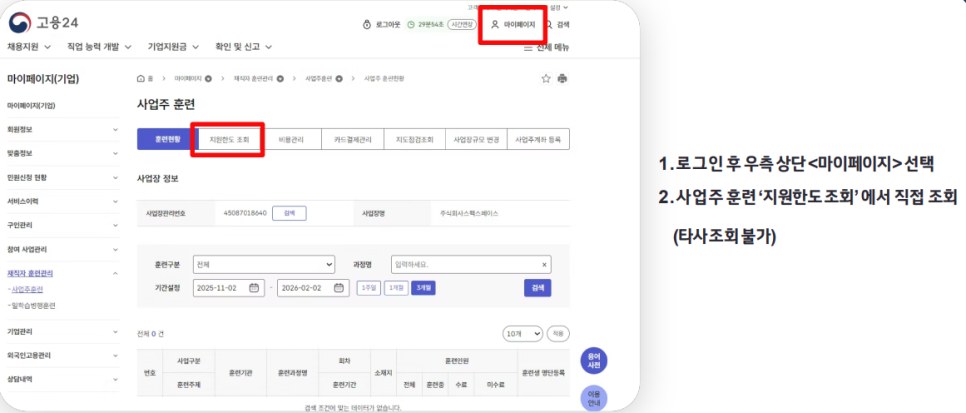Click the 고용24 logo

pyautogui.click(x=43, y=23)
